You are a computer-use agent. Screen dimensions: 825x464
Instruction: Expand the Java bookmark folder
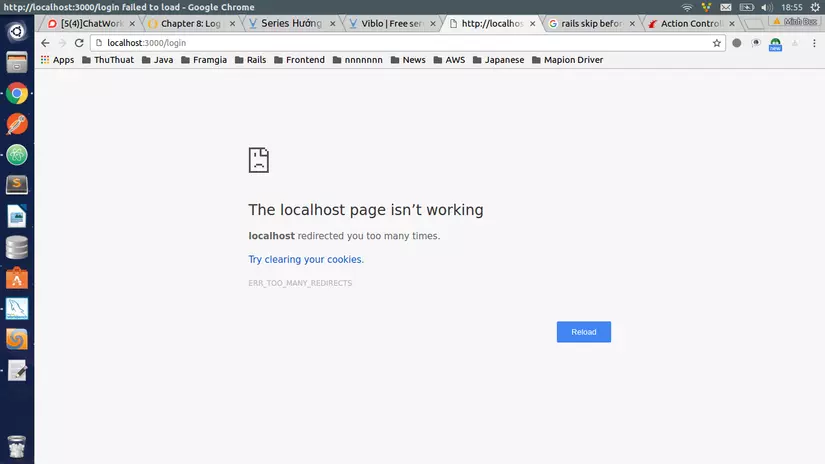pyautogui.click(x=157, y=60)
